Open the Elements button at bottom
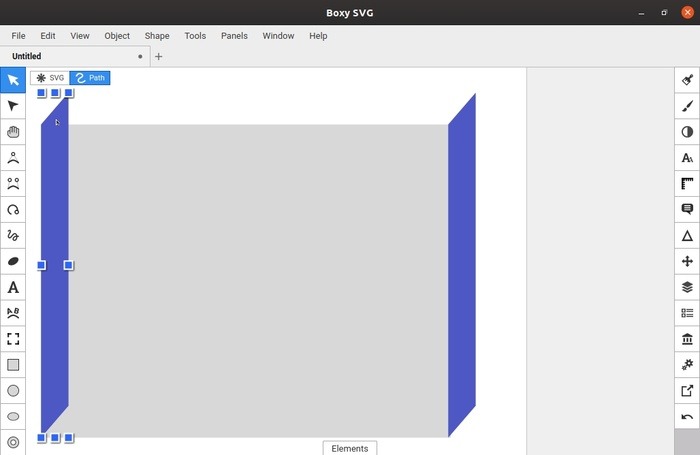The height and width of the screenshot is (455, 700). [x=350, y=448]
